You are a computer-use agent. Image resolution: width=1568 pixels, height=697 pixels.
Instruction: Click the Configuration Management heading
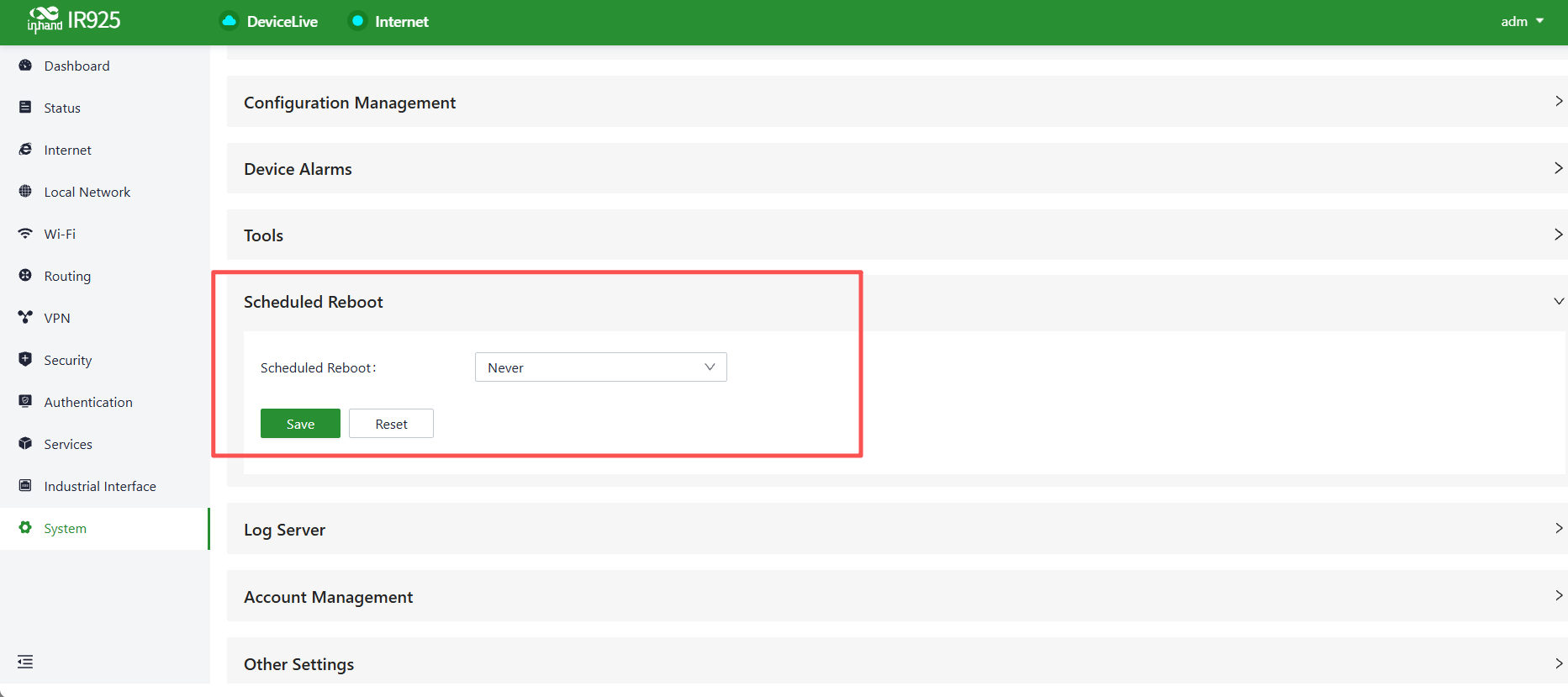click(350, 103)
